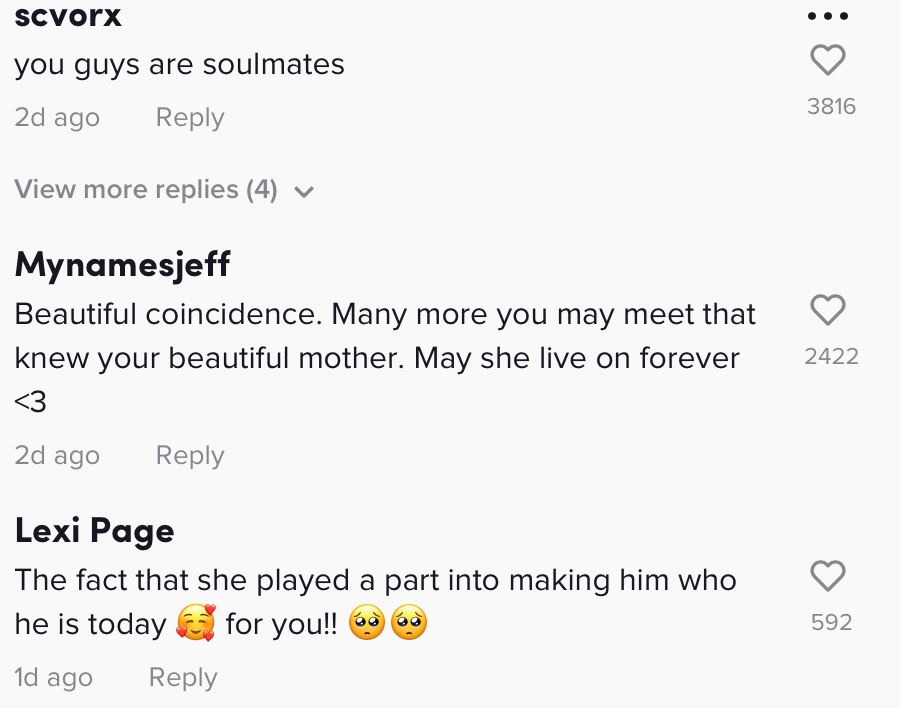Screen dimensions: 900x708
Task: Click the 3816 like count
Action: click(x=831, y=107)
